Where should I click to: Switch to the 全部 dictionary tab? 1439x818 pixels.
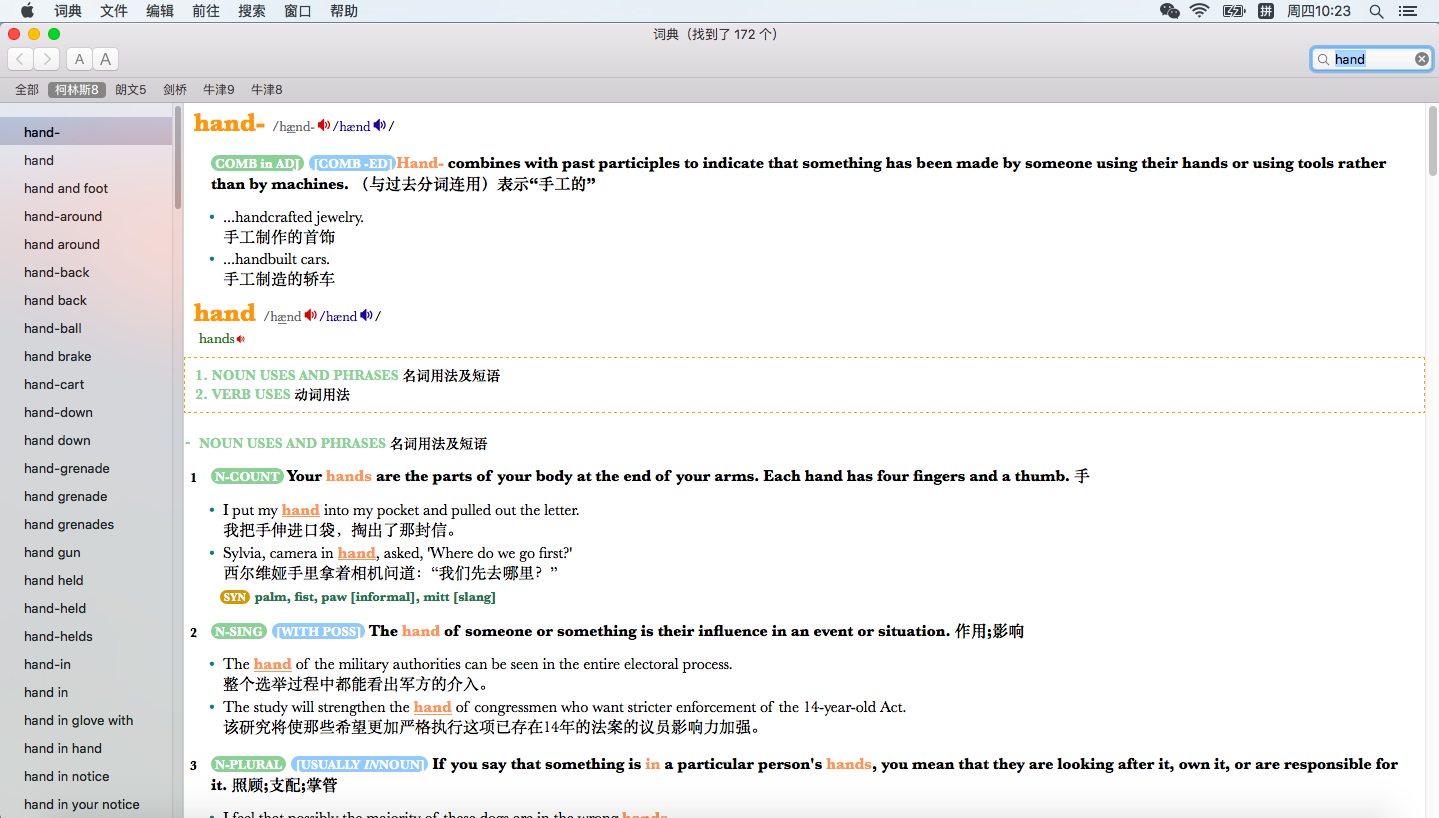[x=27, y=90]
